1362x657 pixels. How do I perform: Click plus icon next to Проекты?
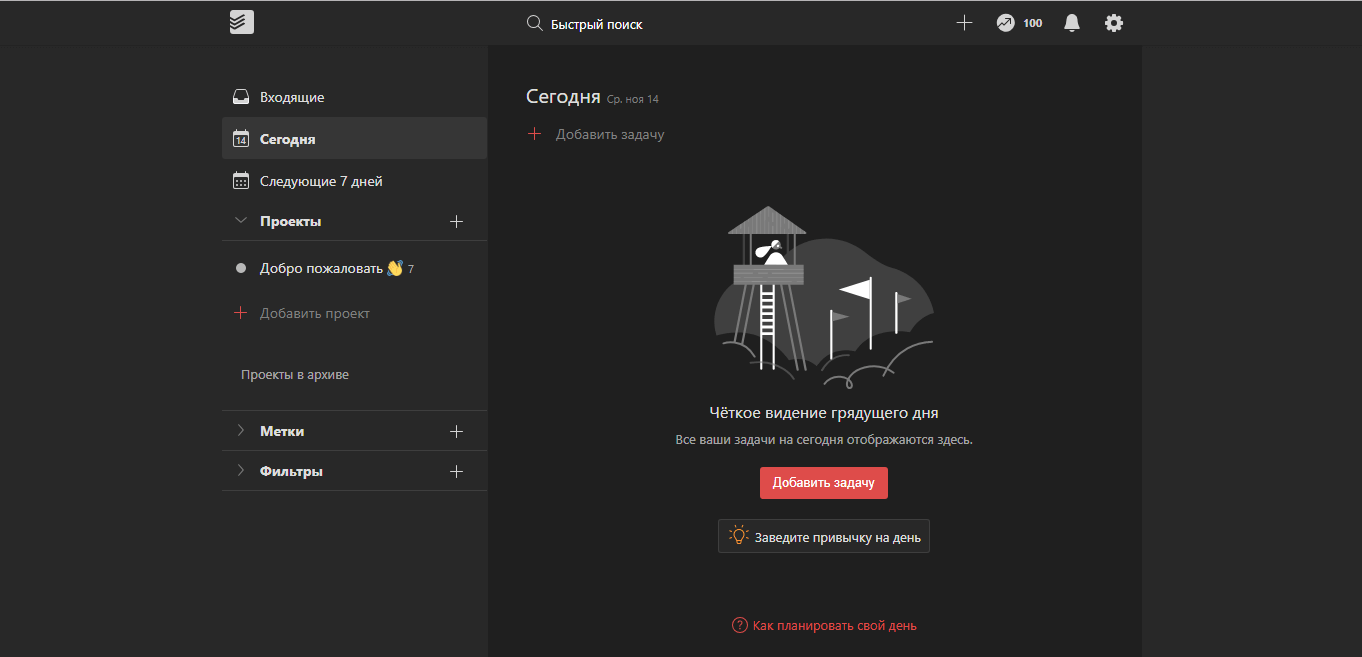[457, 222]
